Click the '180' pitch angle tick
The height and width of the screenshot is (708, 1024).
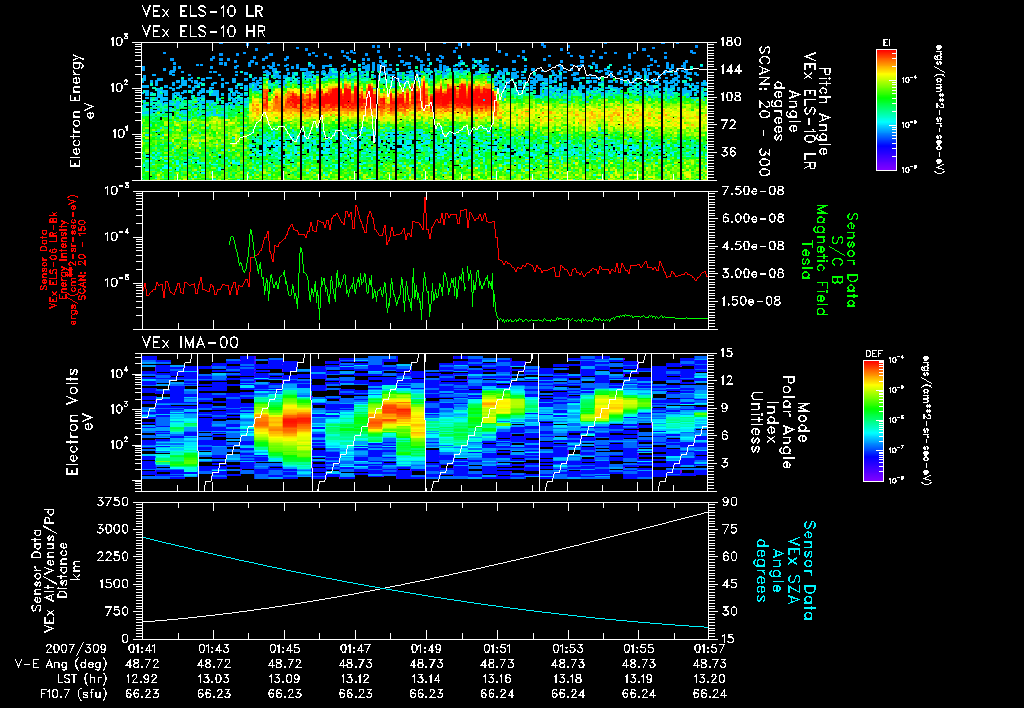pyautogui.click(x=730, y=42)
